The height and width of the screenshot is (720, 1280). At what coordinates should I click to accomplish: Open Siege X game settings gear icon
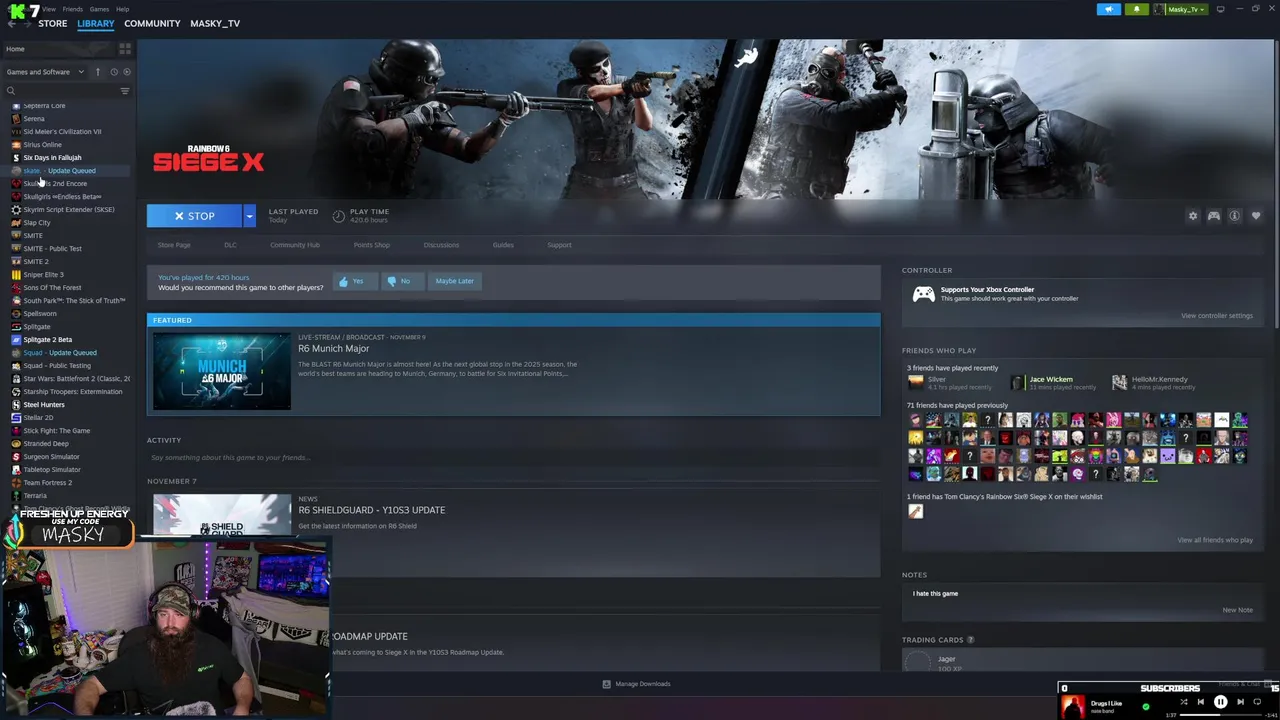coord(1192,216)
